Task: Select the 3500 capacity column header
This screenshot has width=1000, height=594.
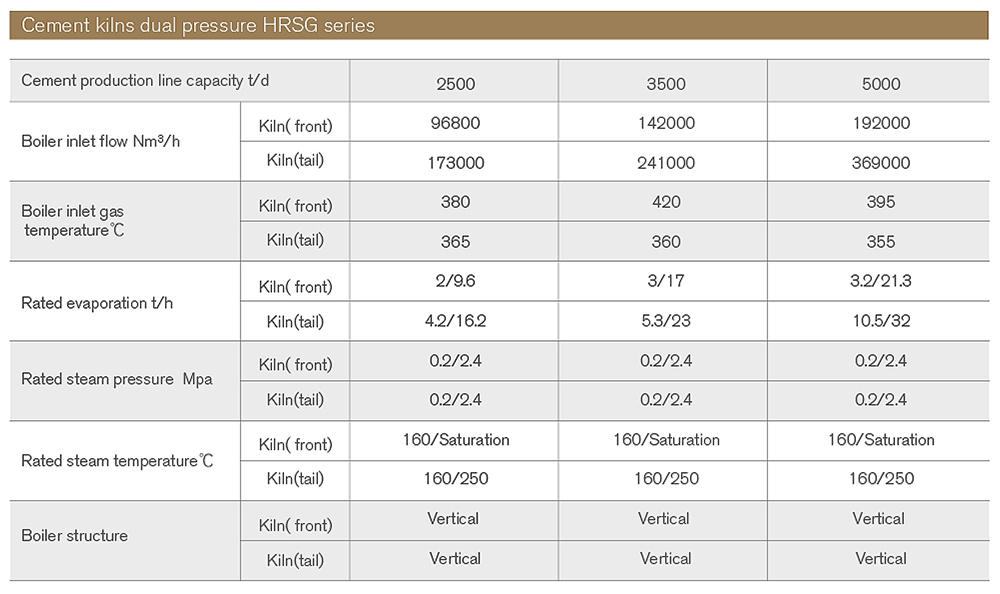Action: click(666, 84)
